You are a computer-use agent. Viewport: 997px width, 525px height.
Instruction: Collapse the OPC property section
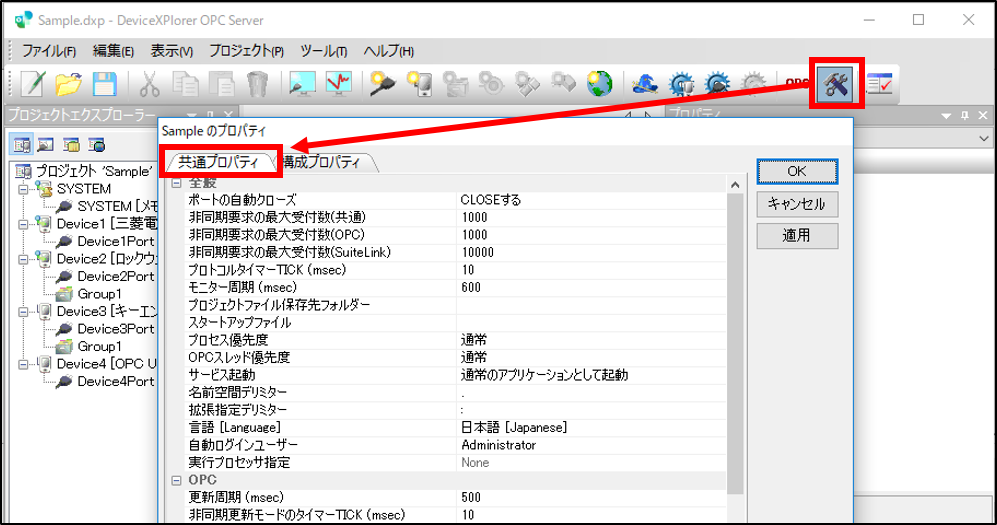click(x=176, y=481)
